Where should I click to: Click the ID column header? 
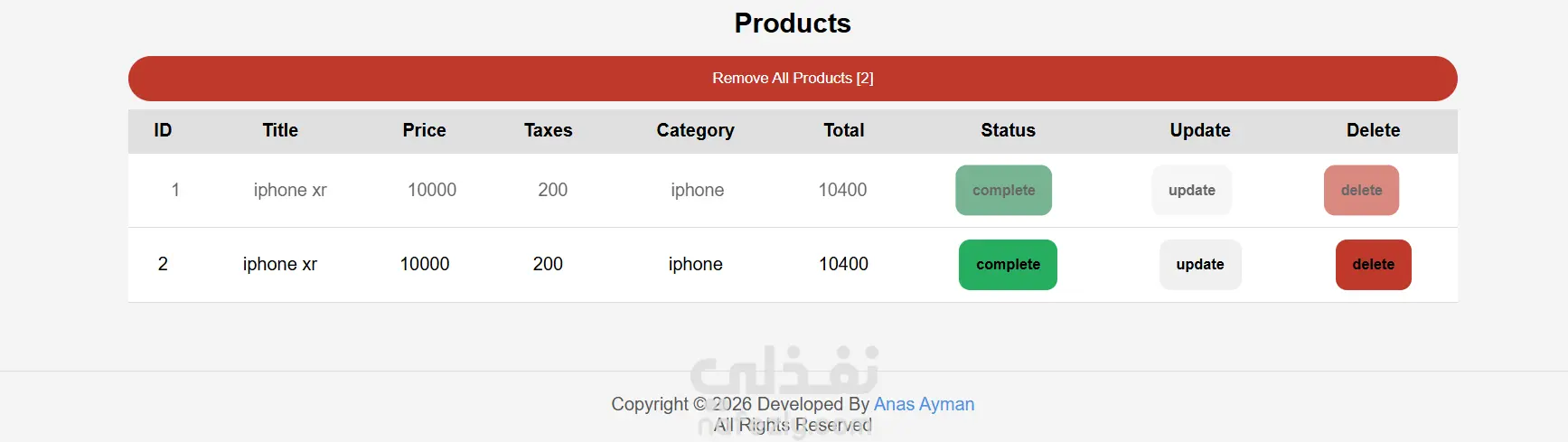[163, 130]
